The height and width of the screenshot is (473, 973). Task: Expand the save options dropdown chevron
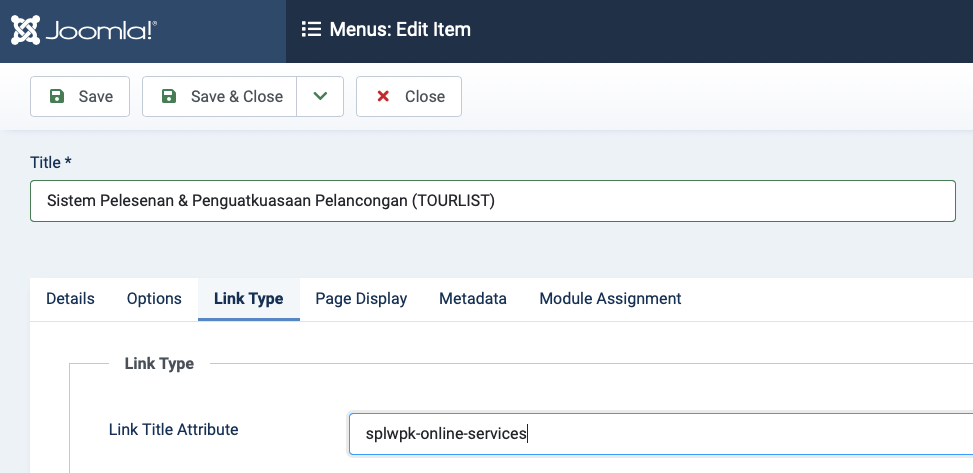click(320, 97)
